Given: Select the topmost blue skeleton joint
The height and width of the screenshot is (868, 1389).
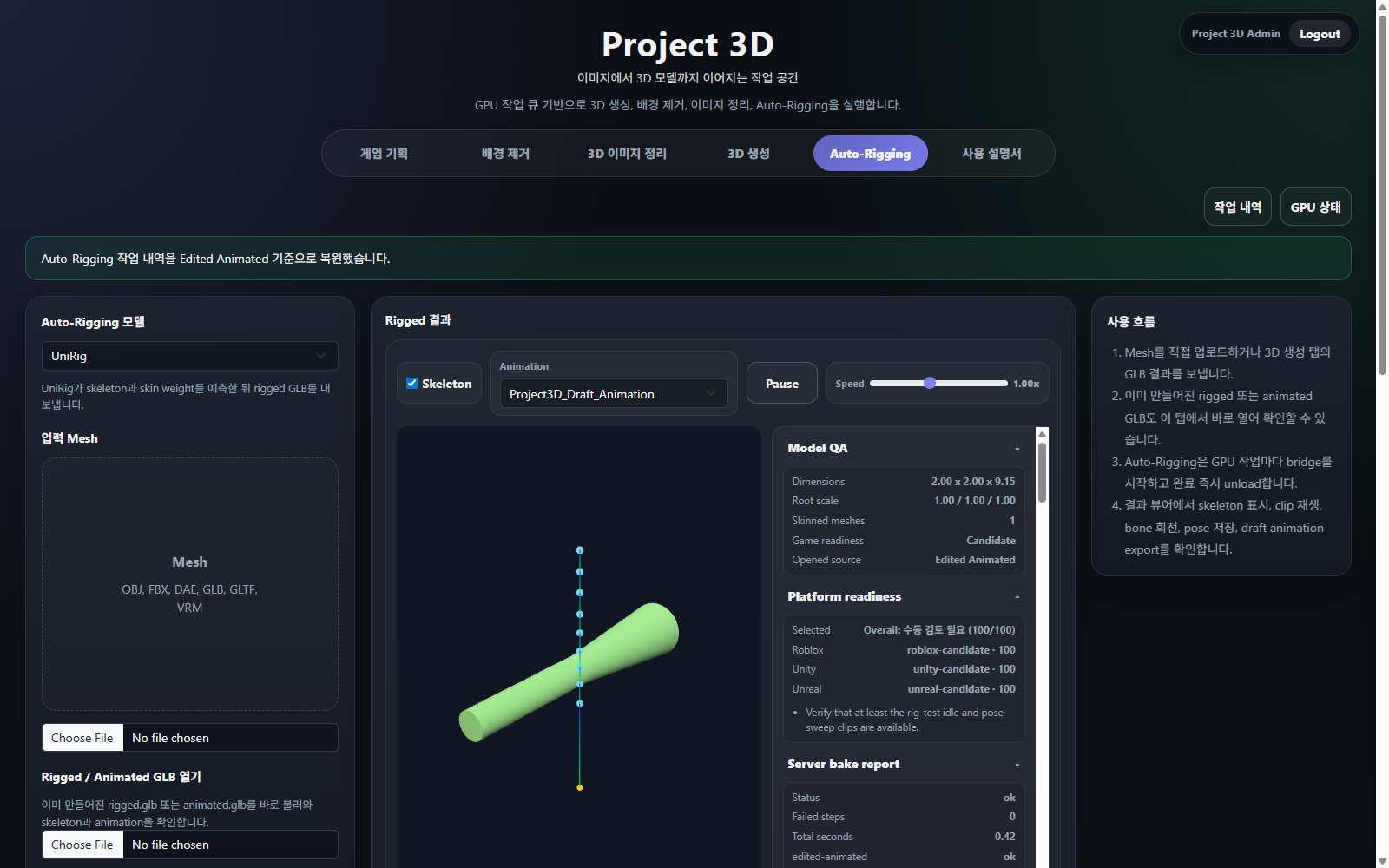Looking at the screenshot, I should click(x=580, y=550).
